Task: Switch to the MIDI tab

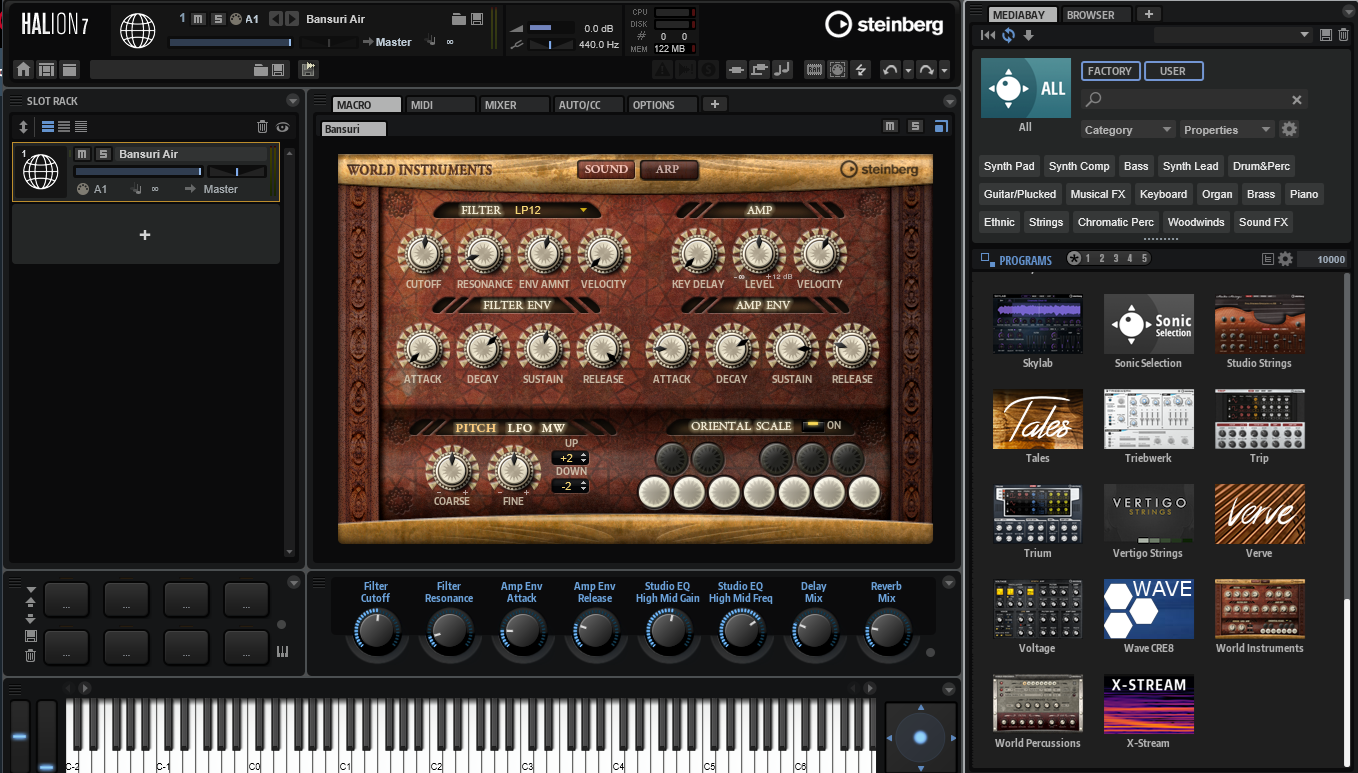Action: (440, 104)
